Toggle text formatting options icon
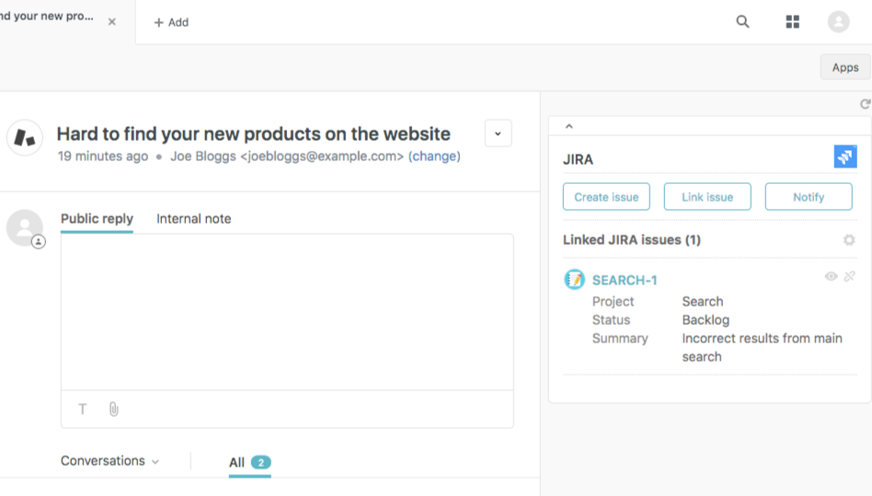The width and height of the screenshot is (872, 496). (x=83, y=409)
